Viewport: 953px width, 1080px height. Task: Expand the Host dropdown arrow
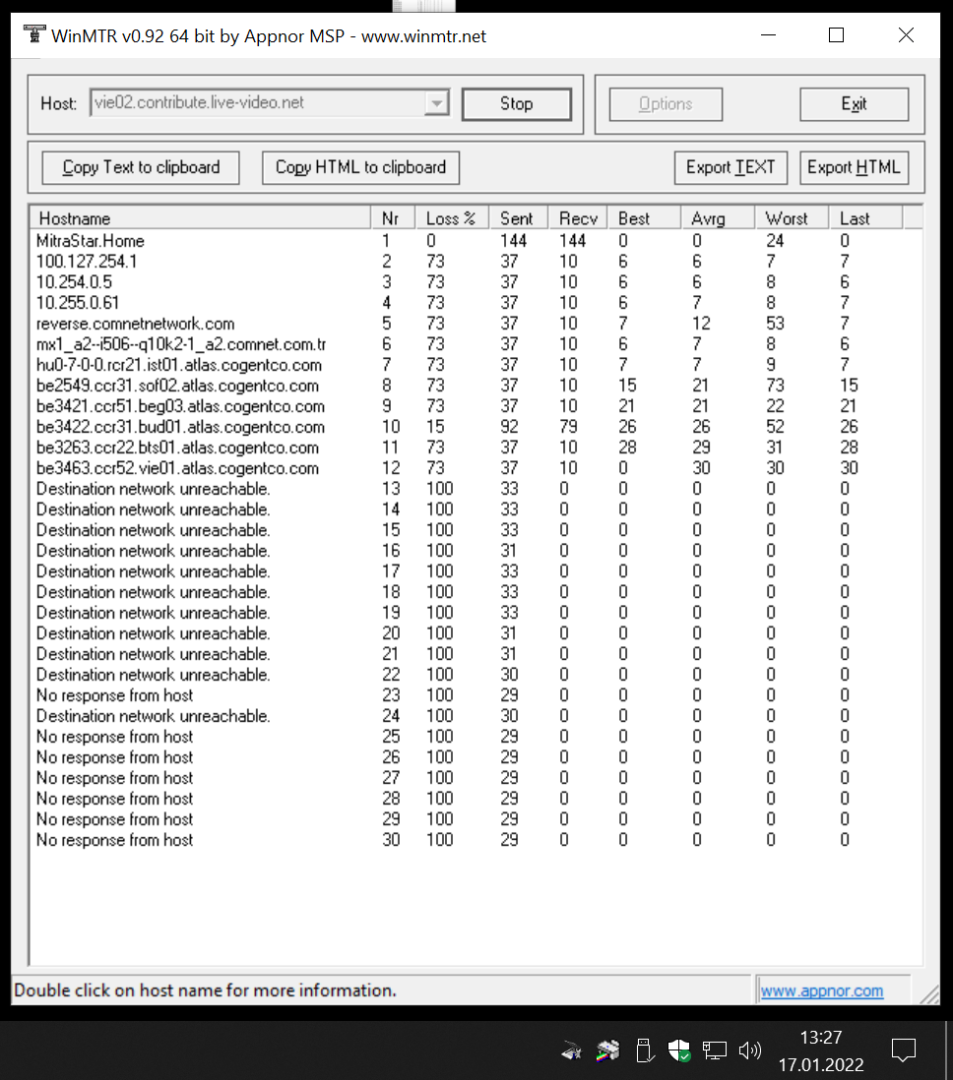(x=437, y=103)
